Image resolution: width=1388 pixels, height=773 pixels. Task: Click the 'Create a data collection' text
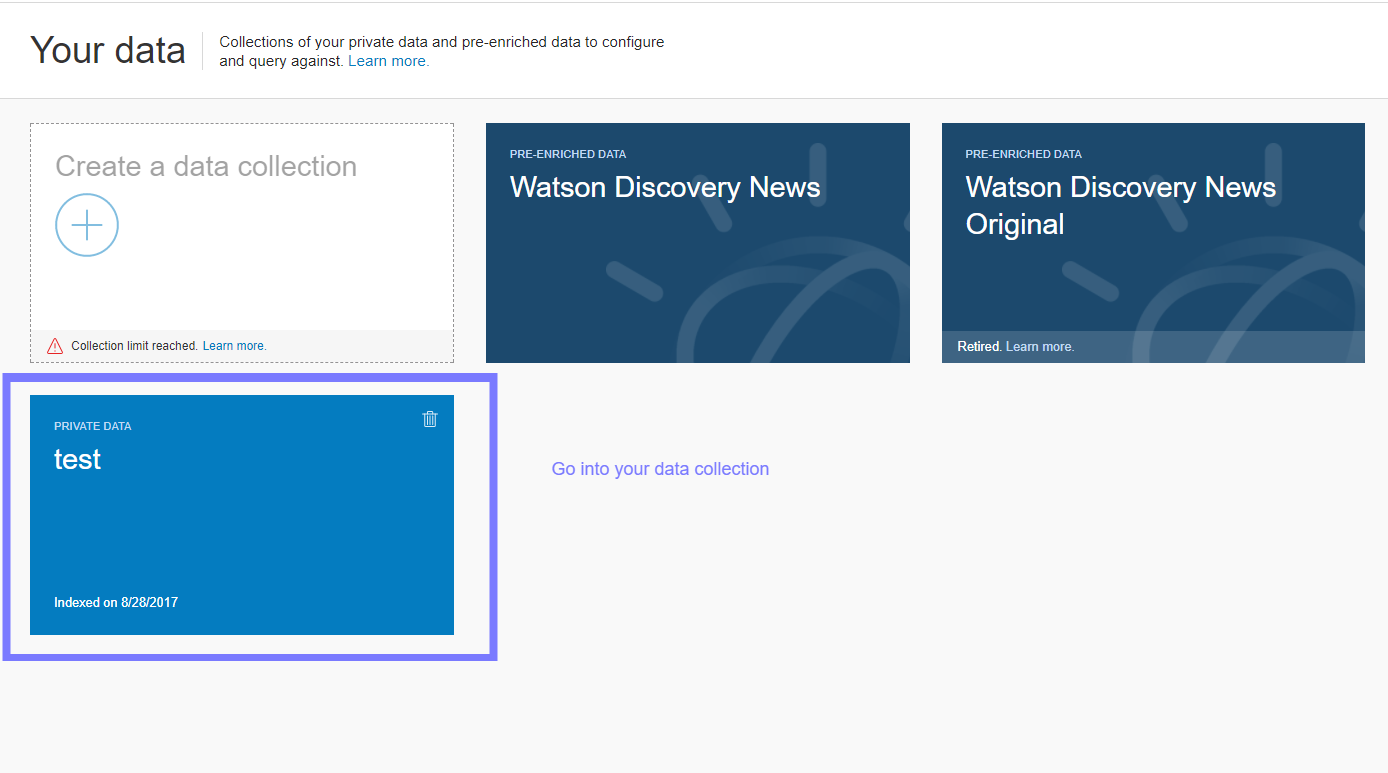(206, 166)
